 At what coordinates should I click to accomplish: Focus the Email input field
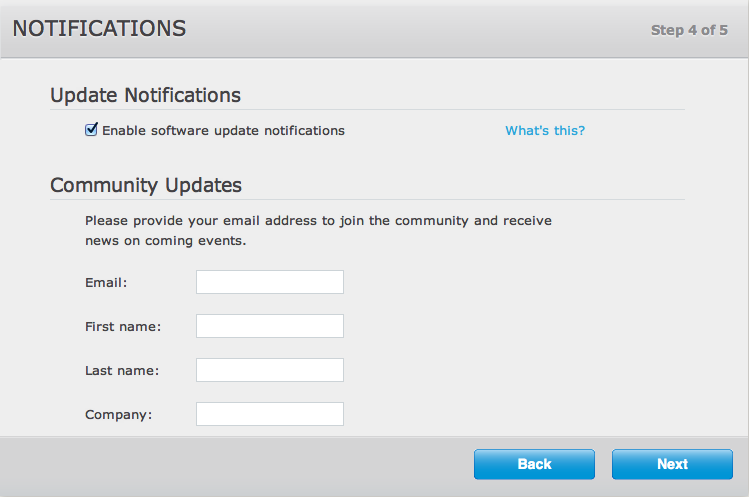pos(270,282)
